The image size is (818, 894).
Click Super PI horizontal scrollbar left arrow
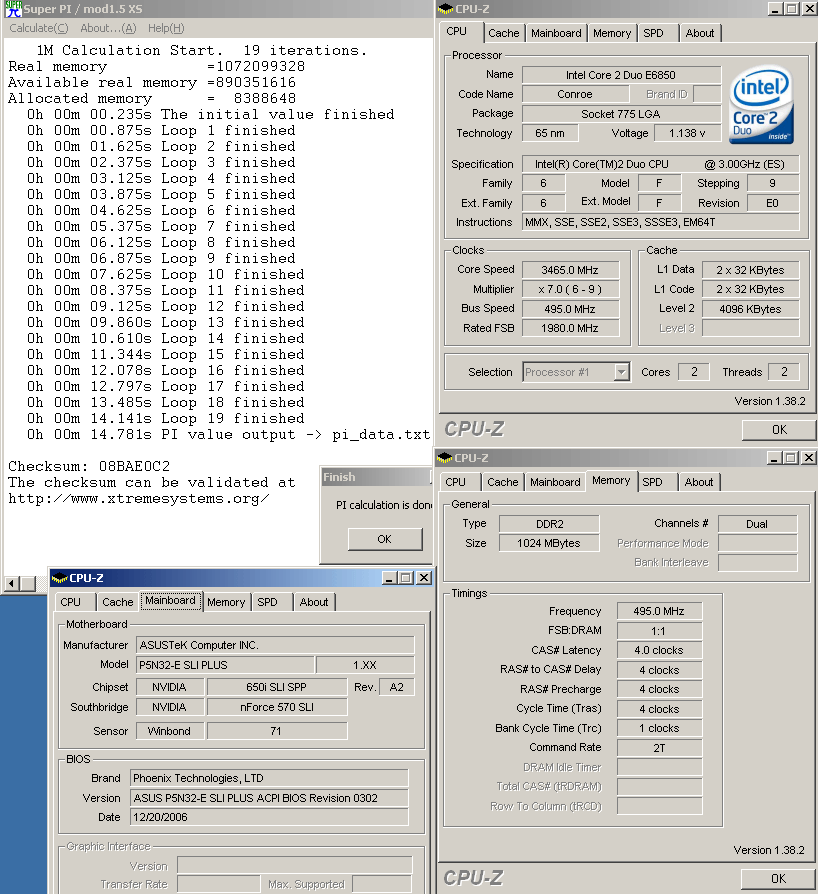click(x=11, y=583)
